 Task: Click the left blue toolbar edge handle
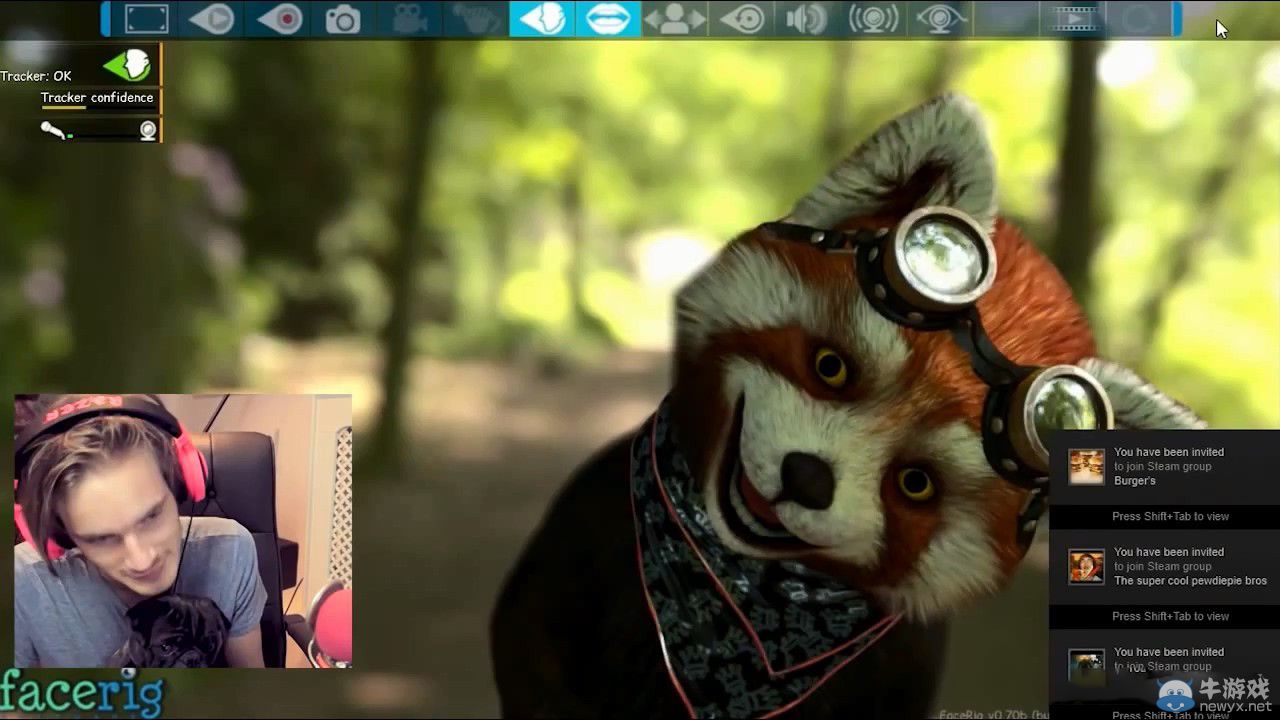[x=106, y=19]
